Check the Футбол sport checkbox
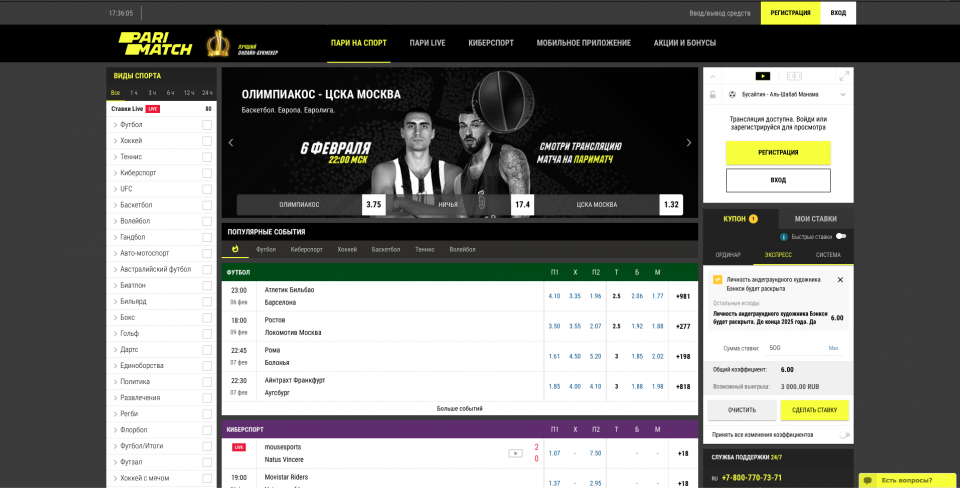Screen dimensions: 960x488 click(x=207, y=125)
